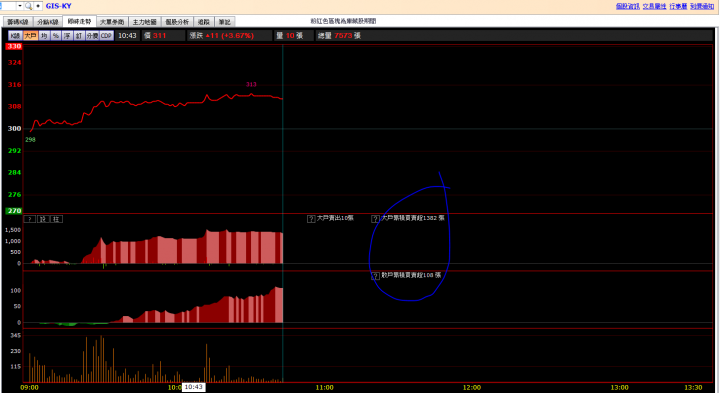This screenshot has width=720, height=393.
Task: Click the ? icon beside 大戶賣出10張
Action: (311, 219)
